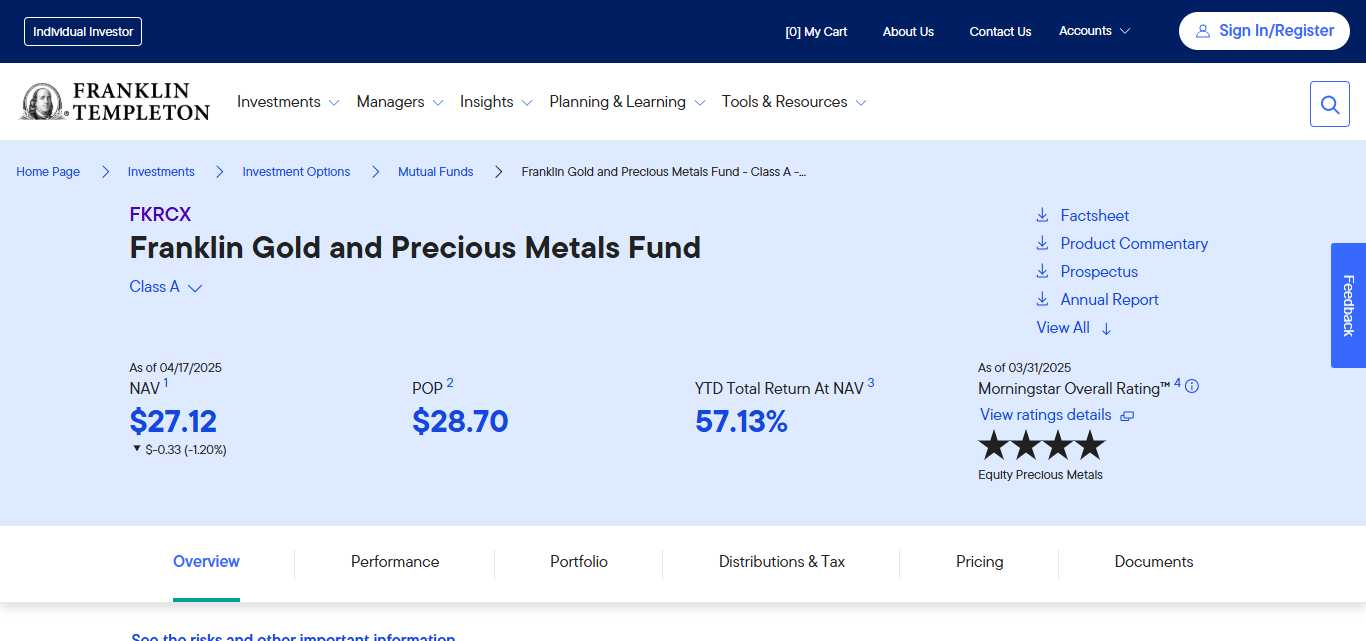Image resolution: width=1366 pixels, height=641 pixels.
Task: Click the As of 03/31/2025 date
Action: click(1024, 368)
